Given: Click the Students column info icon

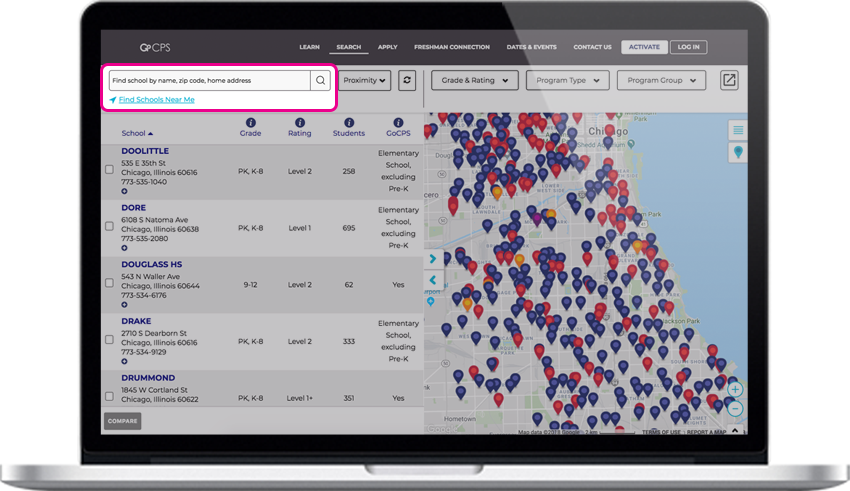Looking at the screenshot, I should tap(349, 122).
